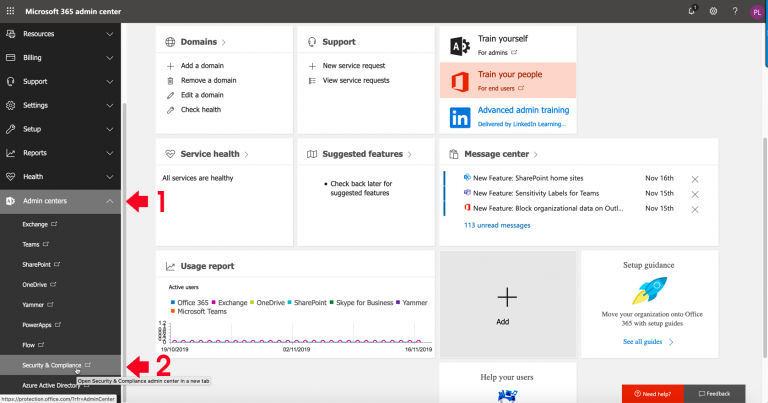Open the Flow admin center
The height and width of the screenshot is (403, 768).
[x=33, y=345]
